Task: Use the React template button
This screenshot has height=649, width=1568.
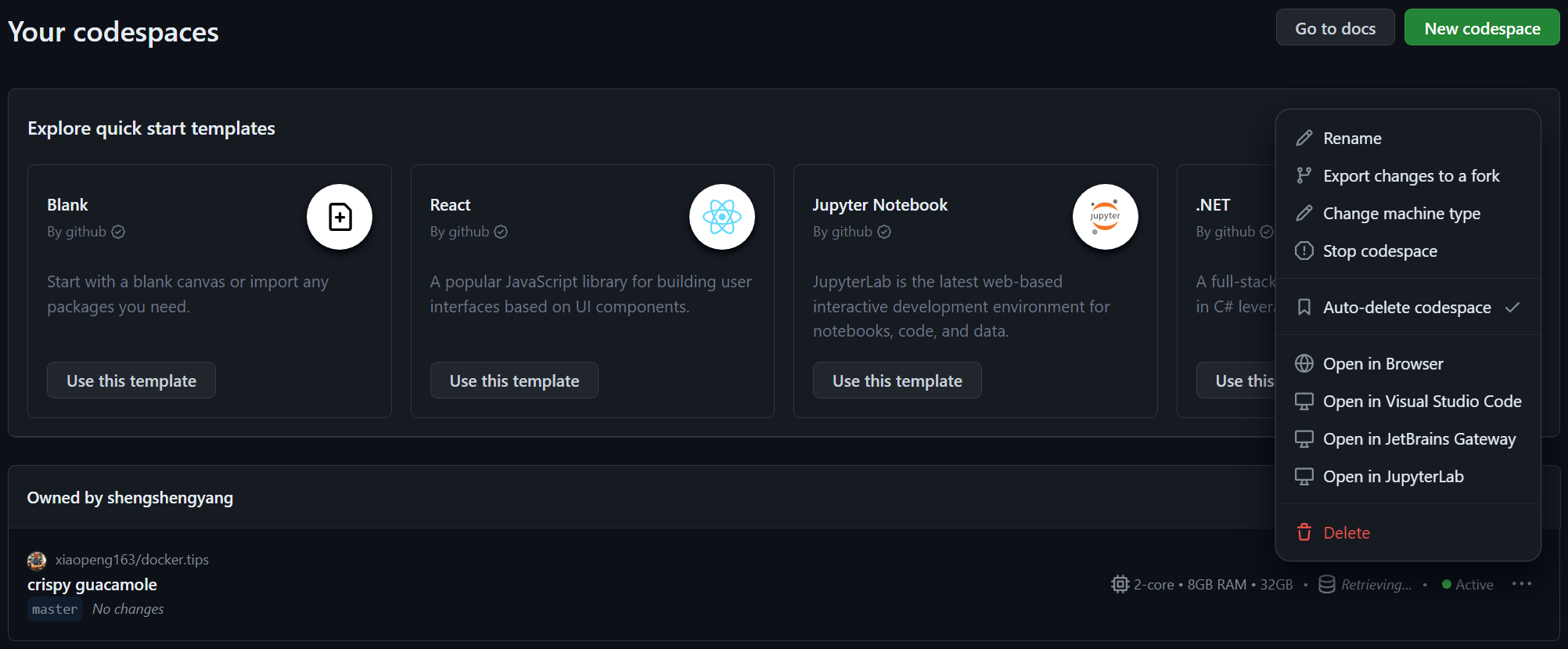Action: point(514,380)
